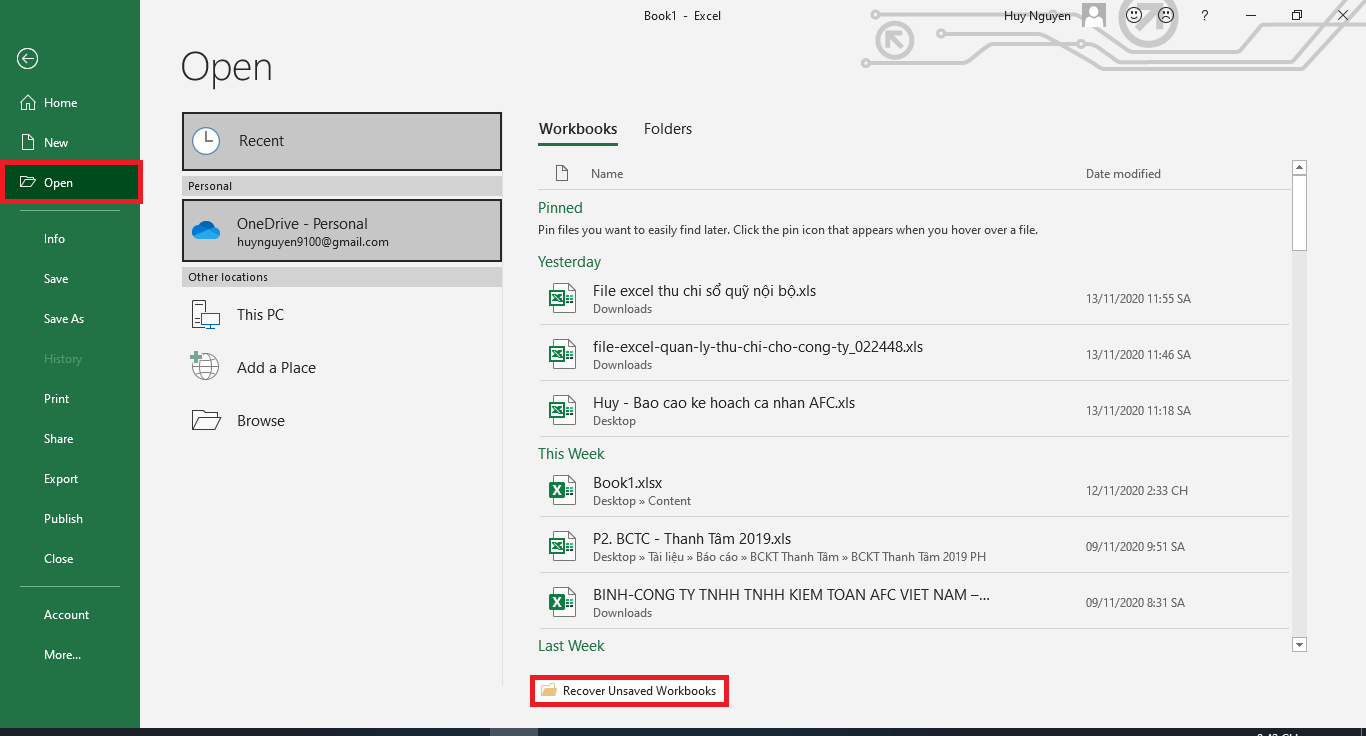Click the Add a Place globe icon

[x=205, y=367]
